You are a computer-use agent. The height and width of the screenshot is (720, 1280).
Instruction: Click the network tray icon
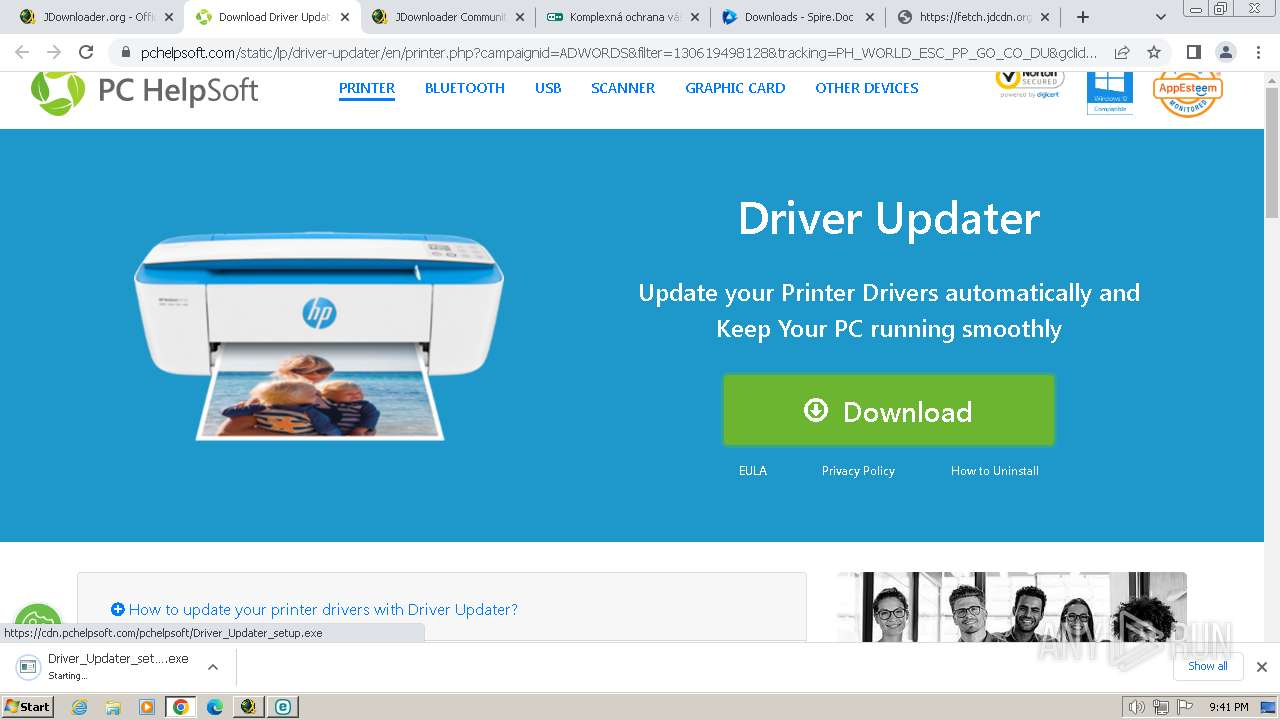pyautogui.click(x=1160, y=707)
